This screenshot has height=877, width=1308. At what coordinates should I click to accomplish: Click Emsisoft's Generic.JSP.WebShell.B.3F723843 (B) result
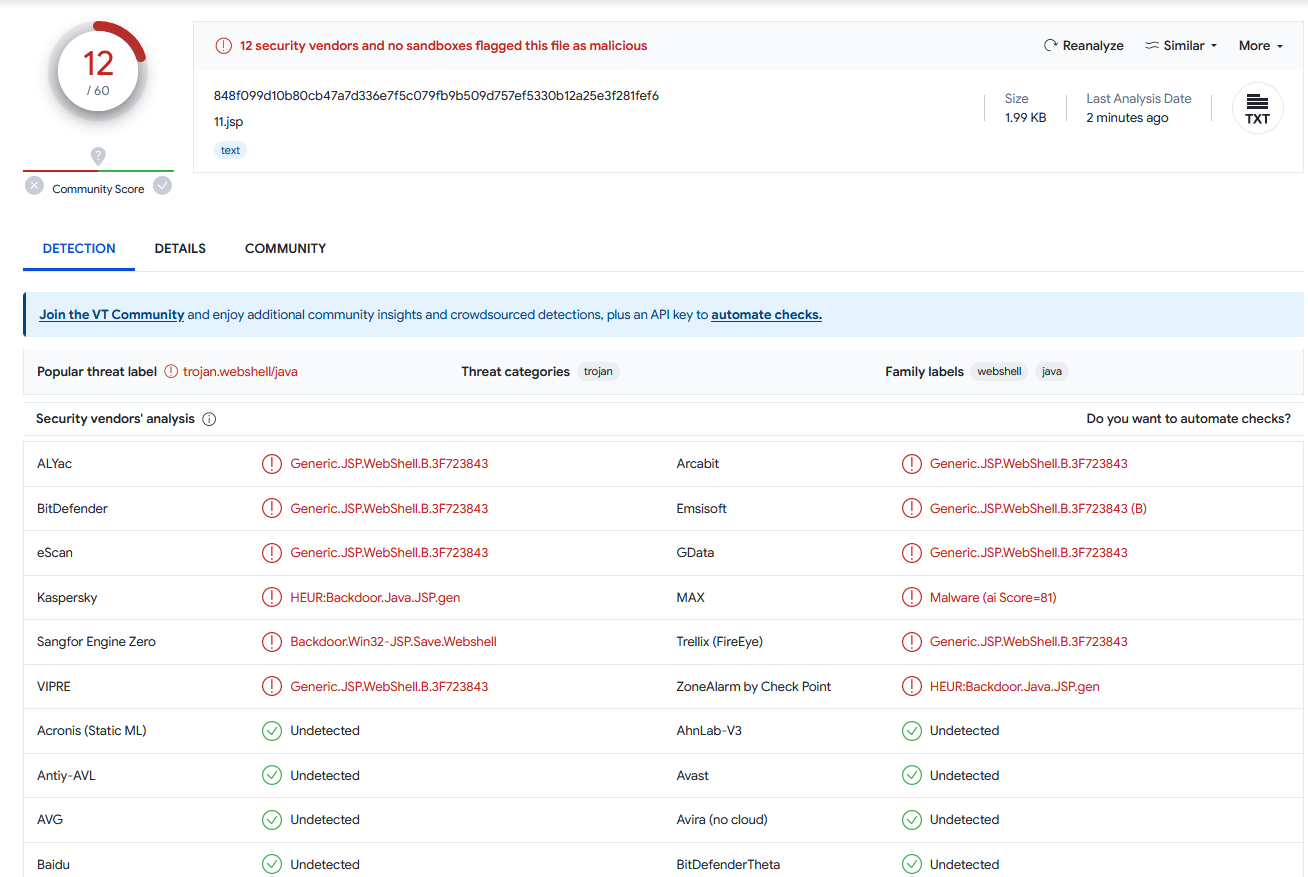[x=1038, y=508]
